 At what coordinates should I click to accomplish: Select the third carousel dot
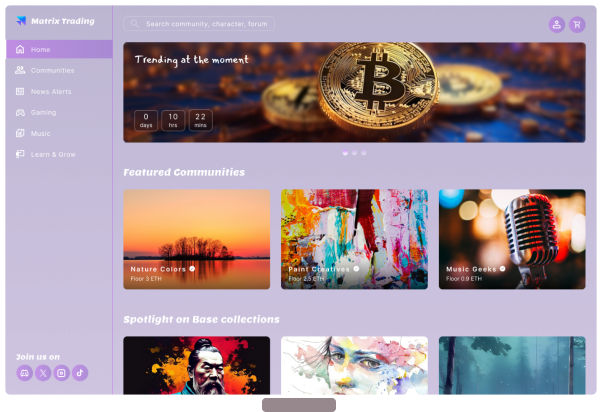pos(364,153)
